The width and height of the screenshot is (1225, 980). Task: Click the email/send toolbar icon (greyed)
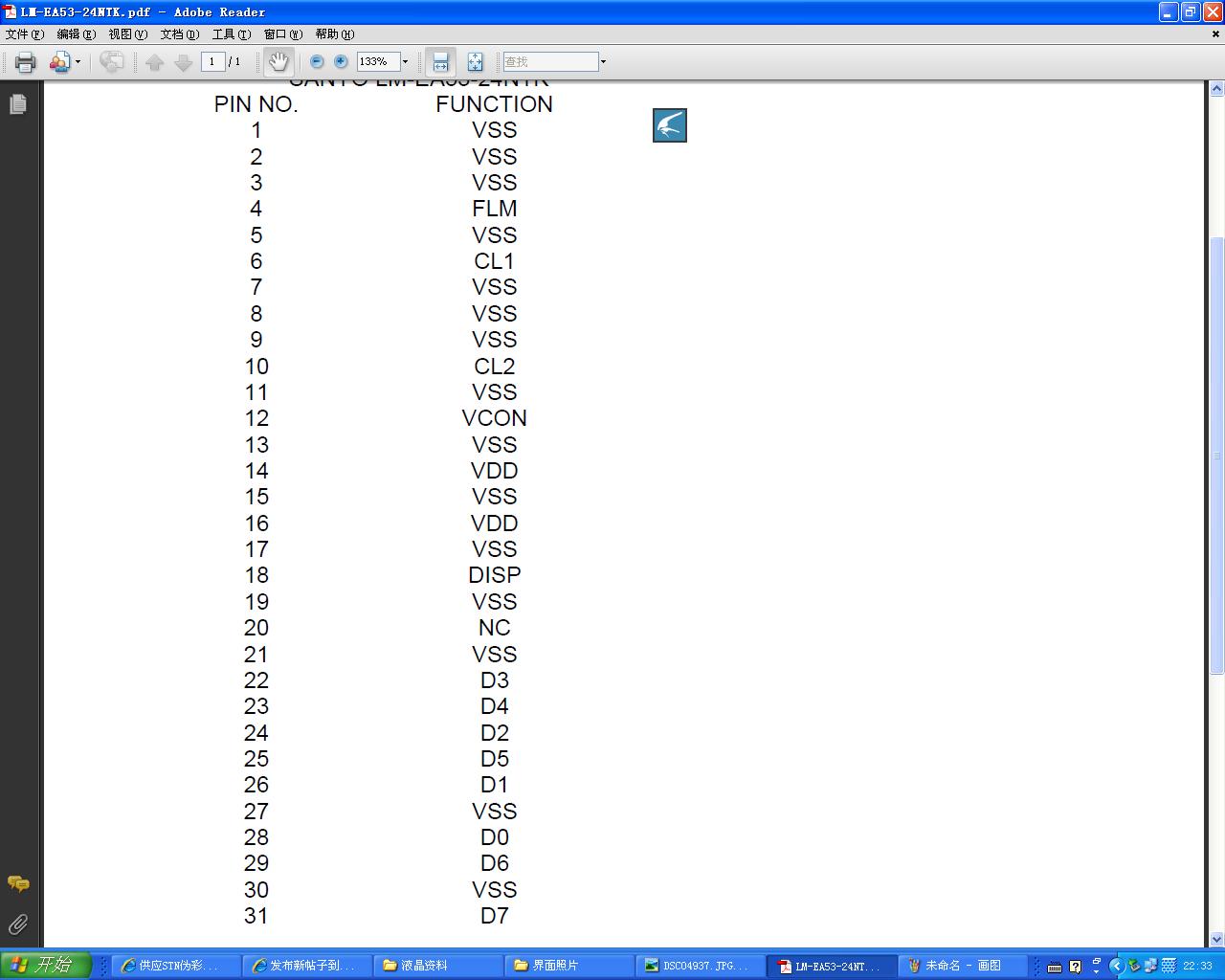click(112, 62)
